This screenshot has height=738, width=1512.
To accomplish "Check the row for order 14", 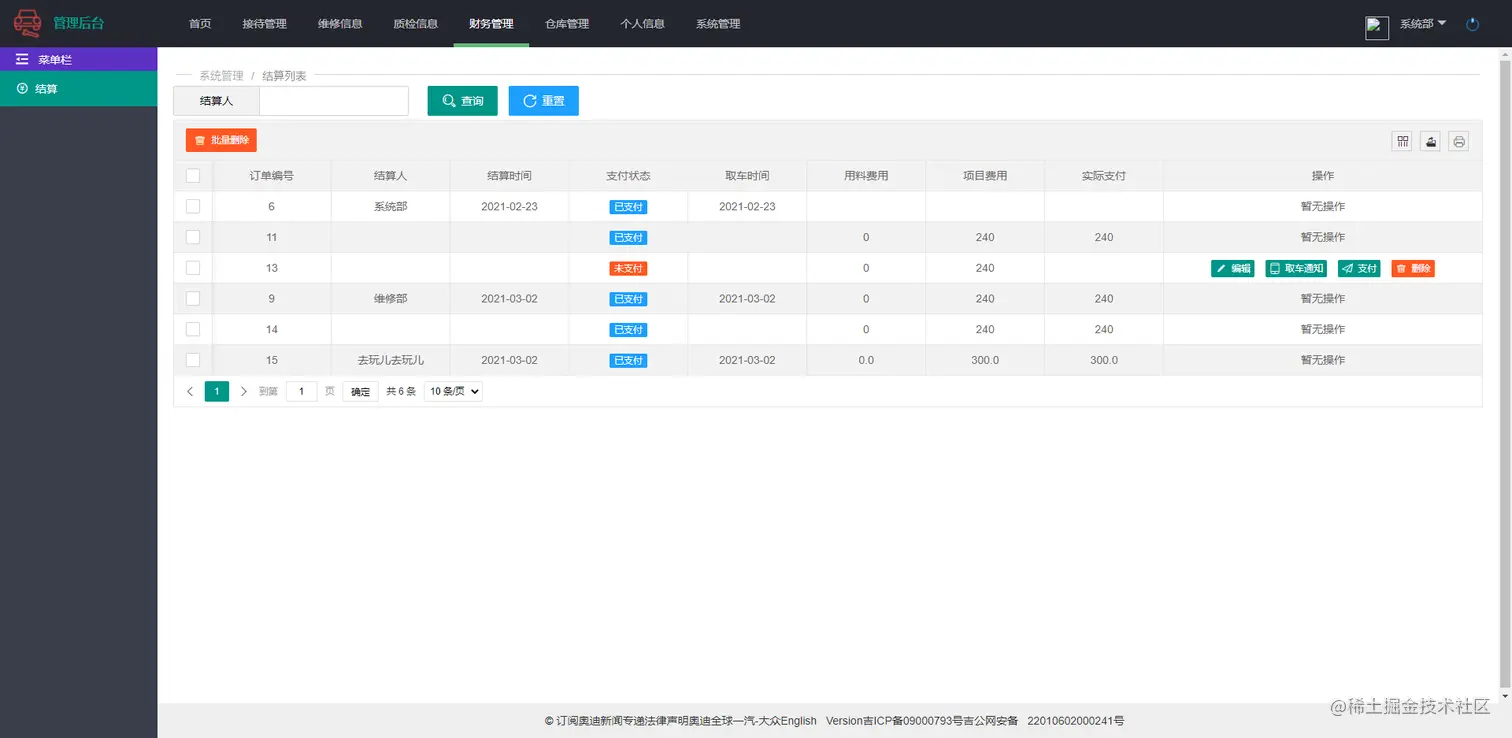I will [193, 329].
